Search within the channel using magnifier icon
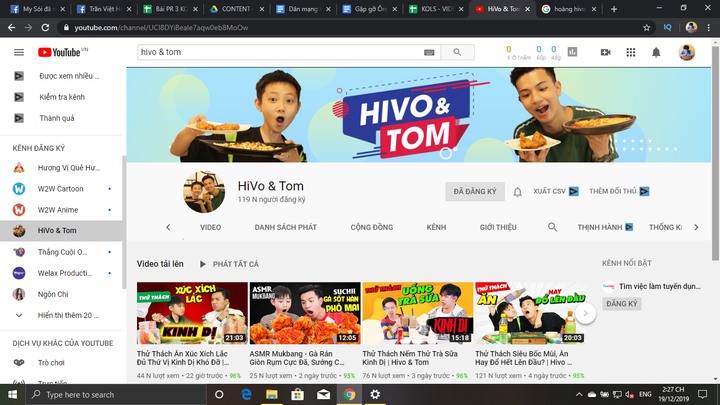The image size is (720, 405). point(552,227)
